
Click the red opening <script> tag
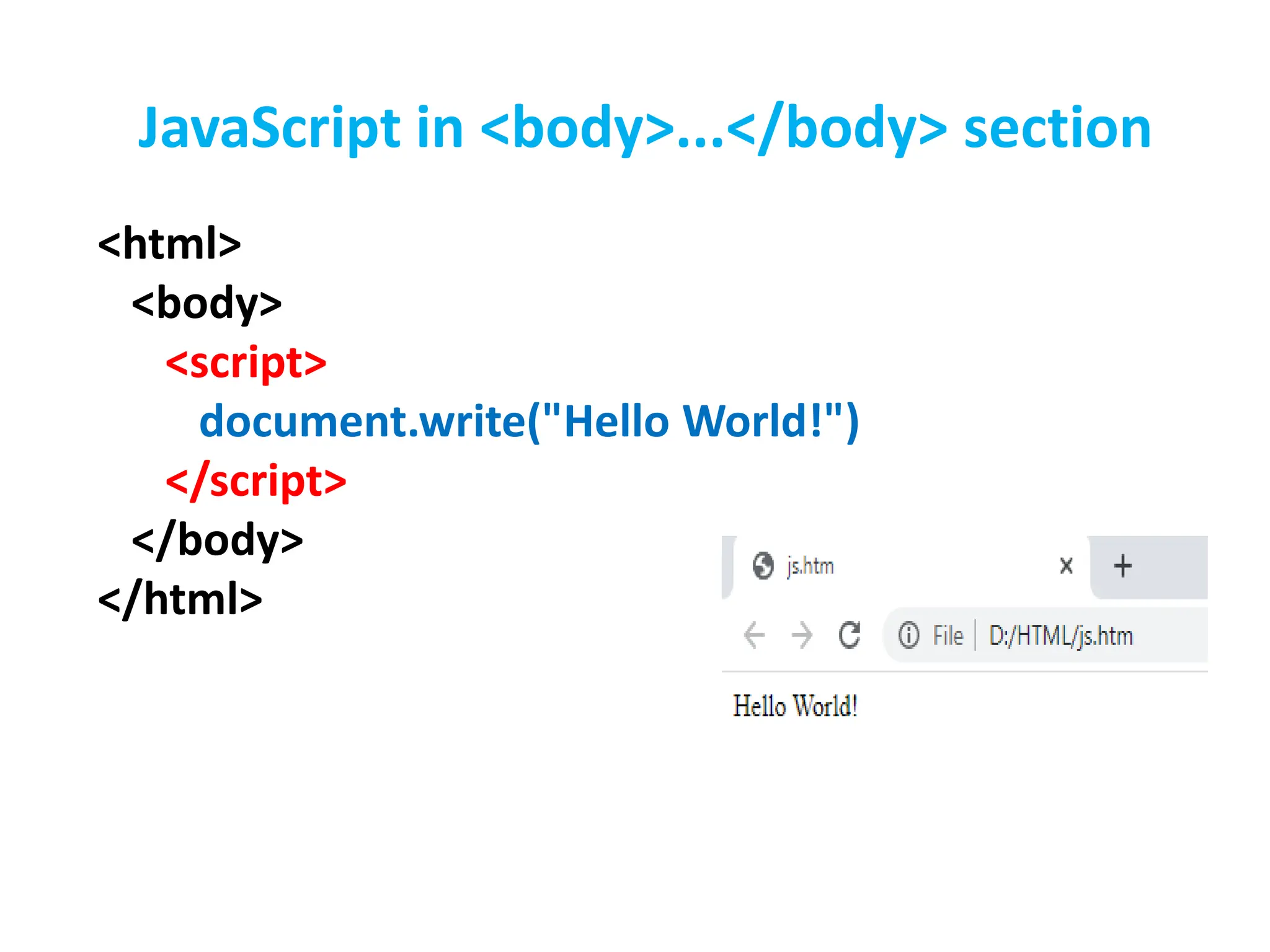[246, 363]
